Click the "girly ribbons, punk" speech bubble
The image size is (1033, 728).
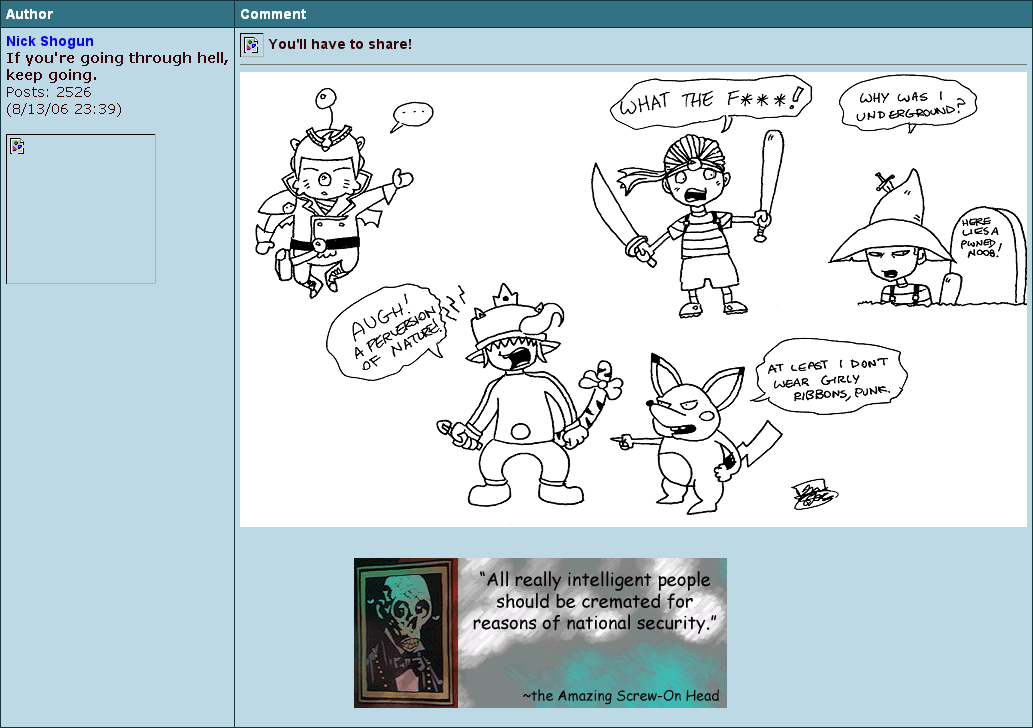click(x=831, y=377)
